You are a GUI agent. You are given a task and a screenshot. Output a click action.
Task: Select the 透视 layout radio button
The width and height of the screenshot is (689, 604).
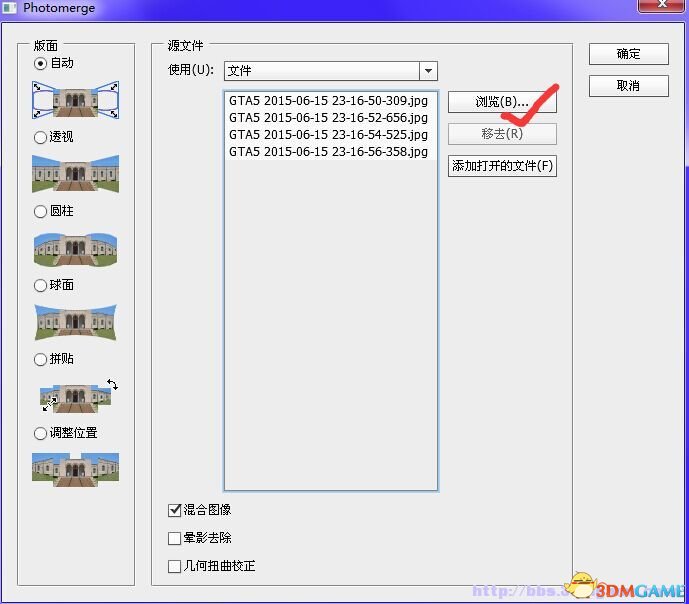(41, 137)
